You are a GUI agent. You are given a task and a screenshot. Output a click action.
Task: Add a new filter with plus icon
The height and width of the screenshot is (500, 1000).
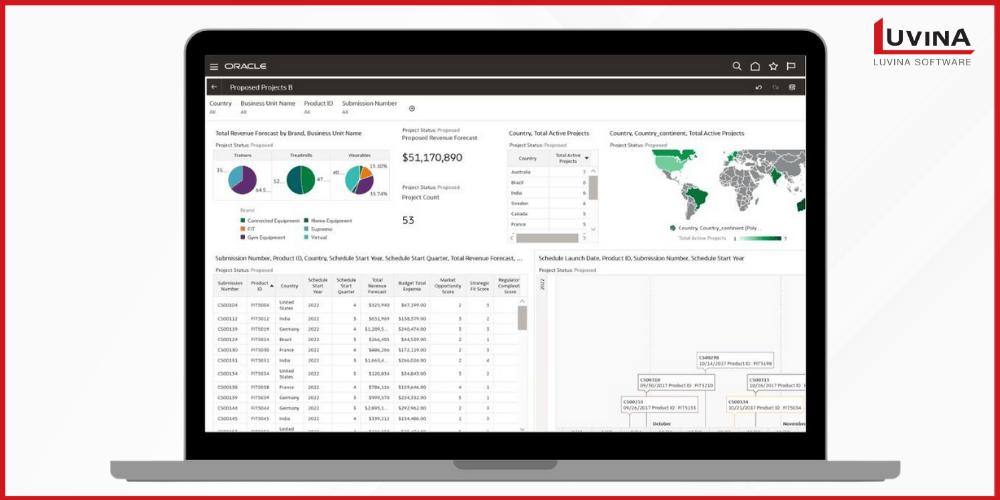[x=411, y=108]
